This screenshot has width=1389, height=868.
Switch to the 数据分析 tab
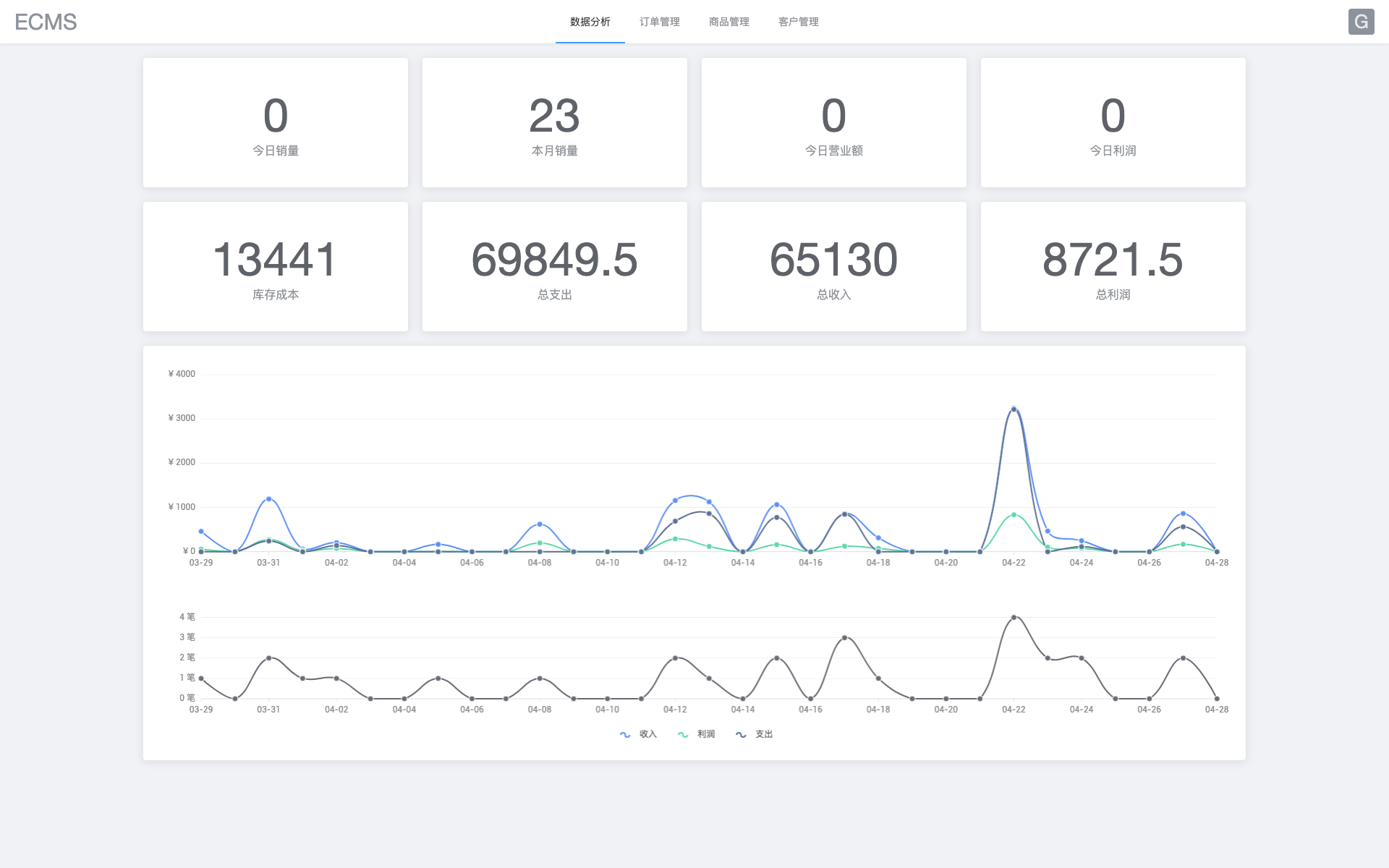(x=590, y=22)
